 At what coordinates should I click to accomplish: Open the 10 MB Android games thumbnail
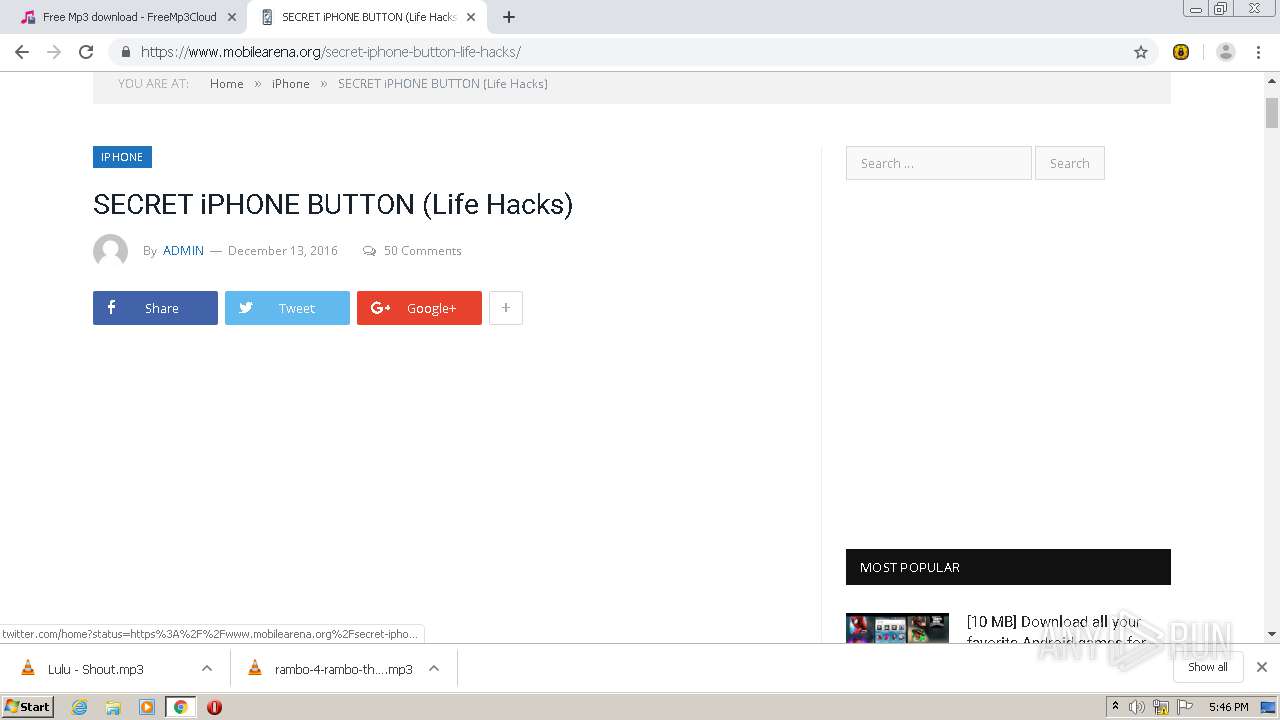(x=897, y=628)
